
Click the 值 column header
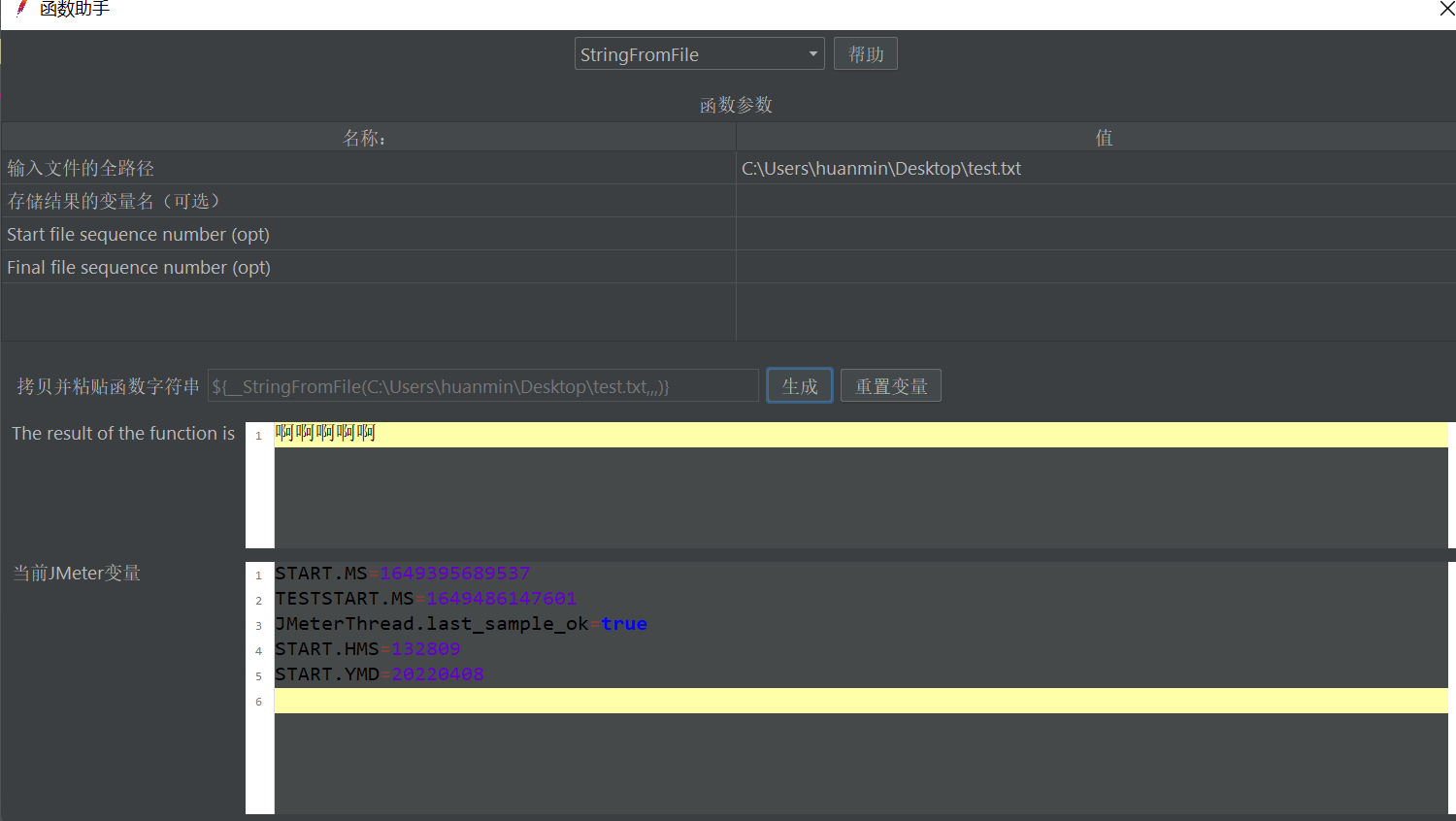pyautogui.click(x=1096, y=138)
